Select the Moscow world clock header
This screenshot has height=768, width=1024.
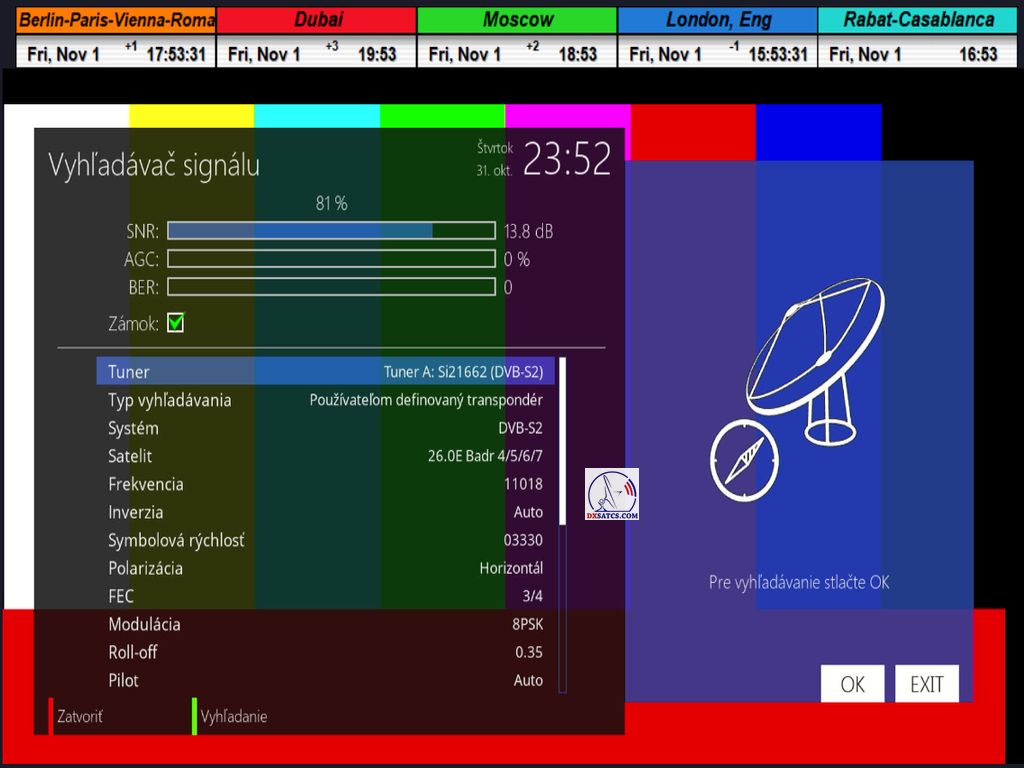pos(517,20)
